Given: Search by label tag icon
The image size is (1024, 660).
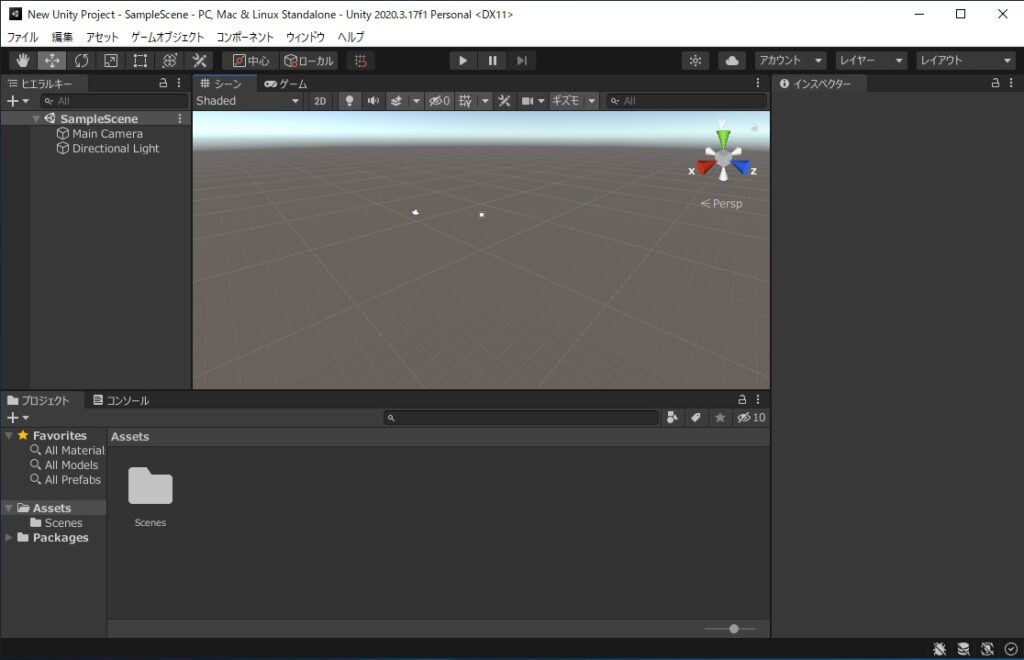Looking at the screenshot, I should [696, 418].
